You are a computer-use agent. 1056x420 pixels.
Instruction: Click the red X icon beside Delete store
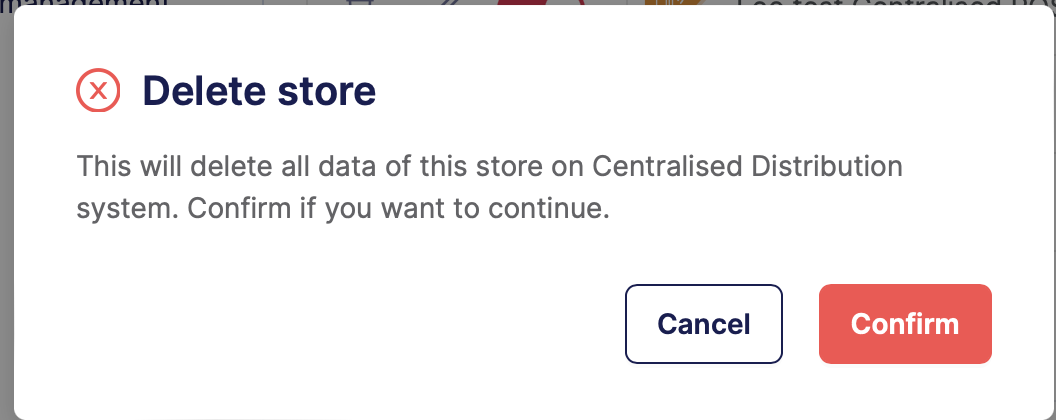click(98, 91)
